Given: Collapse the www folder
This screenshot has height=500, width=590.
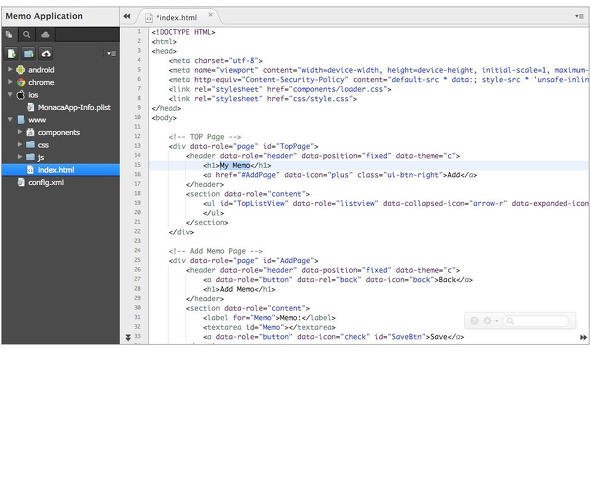Looking at the screenshot, I should tap(10, 120).
